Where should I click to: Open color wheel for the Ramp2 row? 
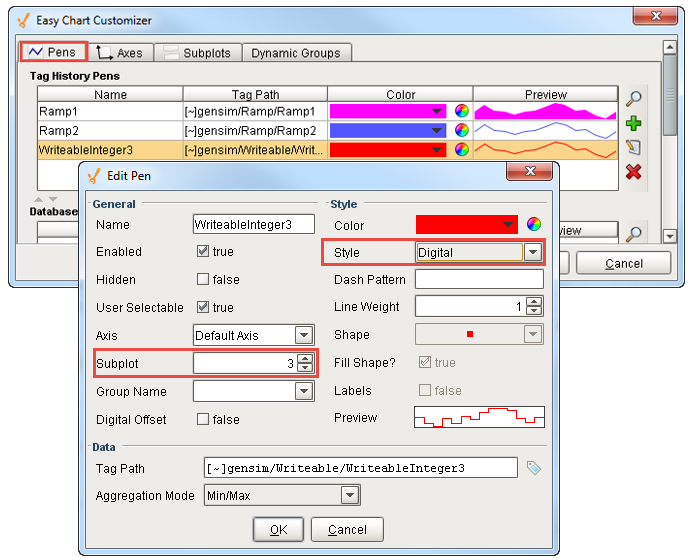coord(461,130)
